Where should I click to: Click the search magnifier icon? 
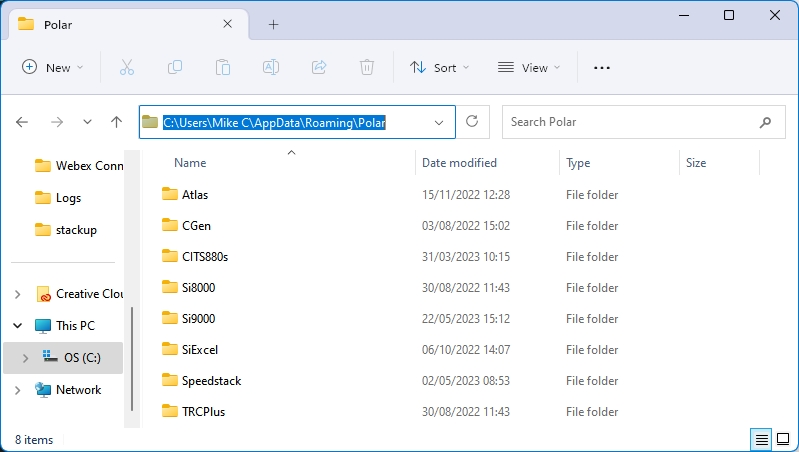coord(765,122)
